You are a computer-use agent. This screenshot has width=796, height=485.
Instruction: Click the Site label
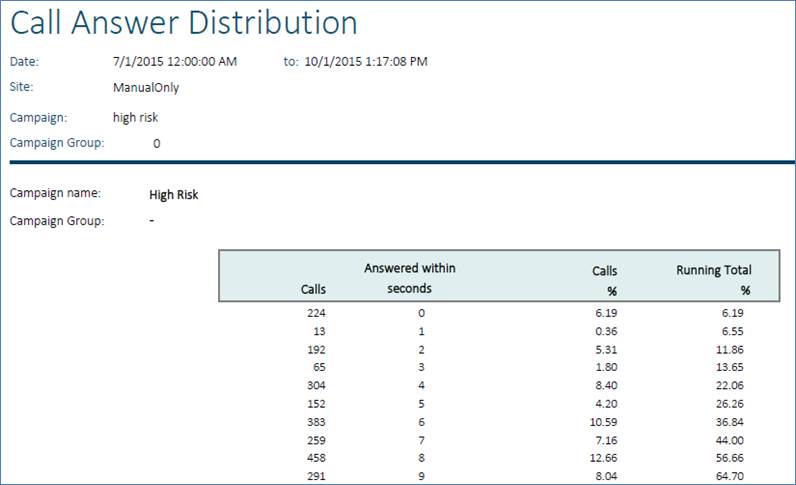click(x=22, y=87)
